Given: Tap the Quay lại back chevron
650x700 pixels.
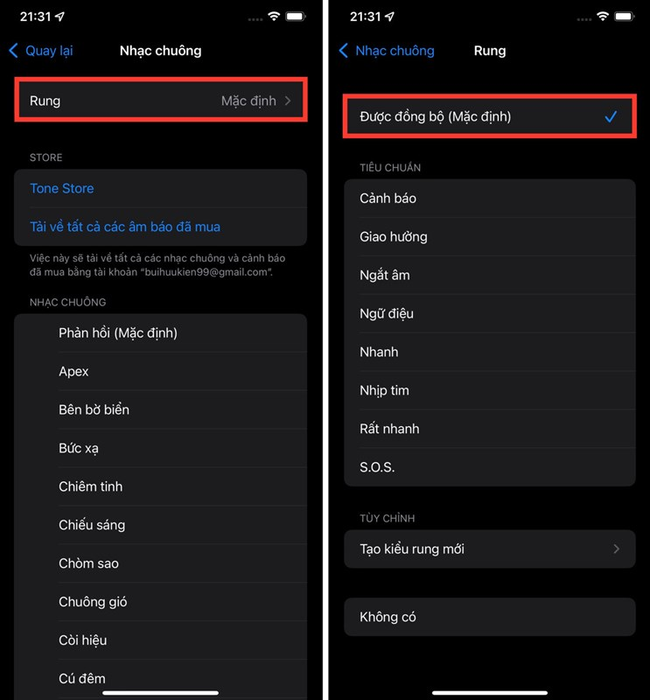Looking at the screenshot, I should (14, 50).
